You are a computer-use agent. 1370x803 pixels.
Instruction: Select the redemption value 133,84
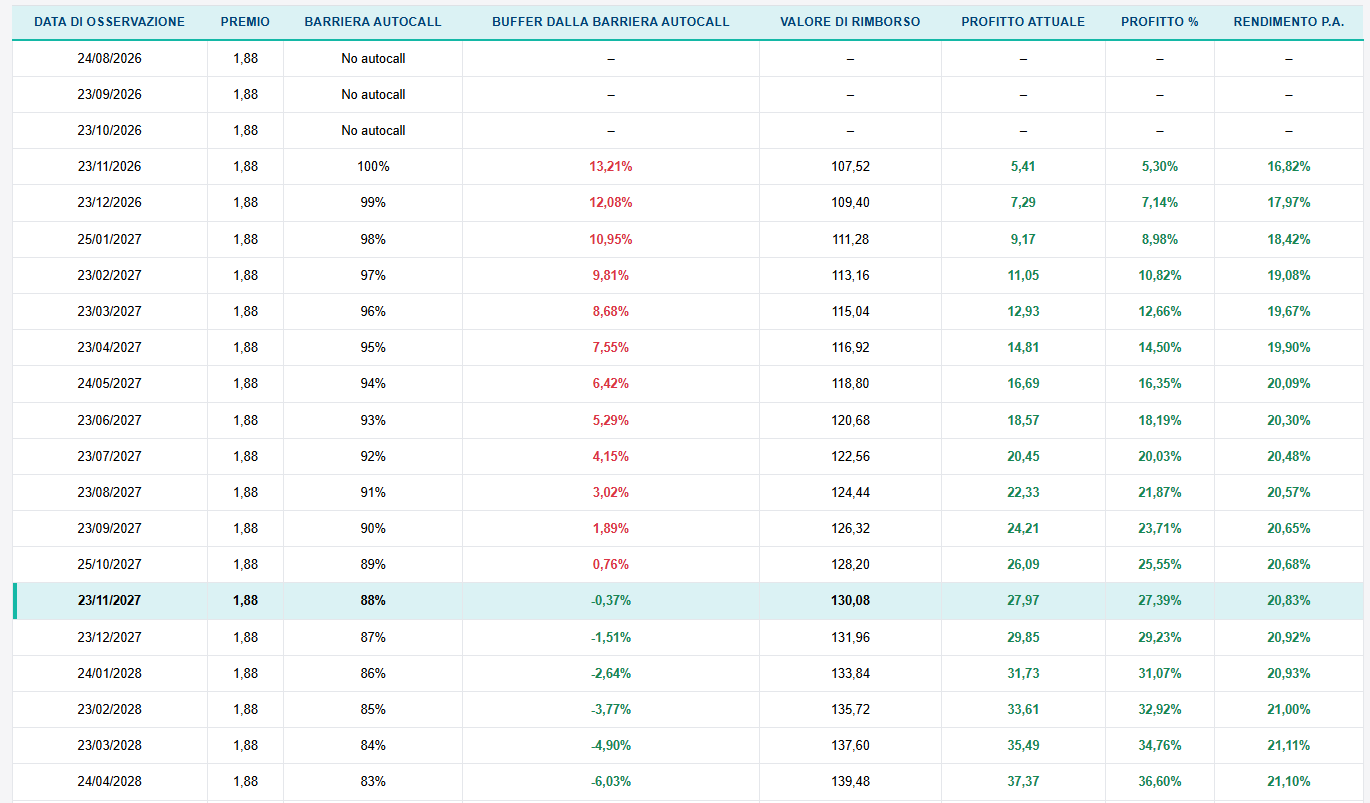pos(850,673)
